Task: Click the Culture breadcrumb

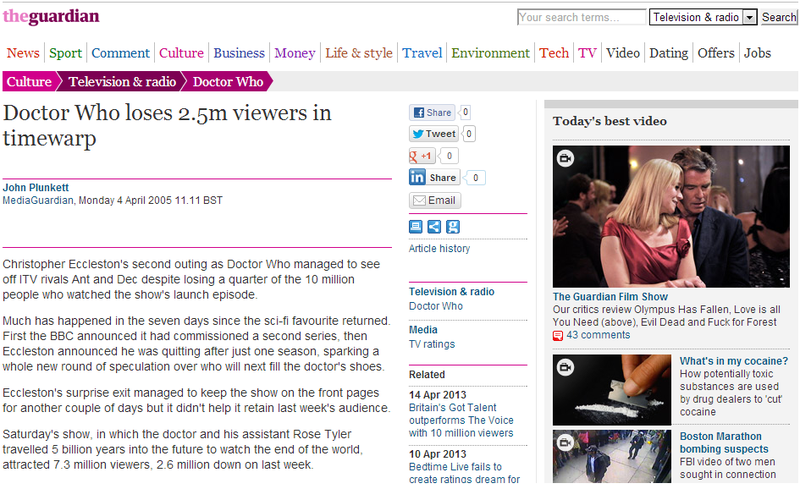Action: point(29,82)
